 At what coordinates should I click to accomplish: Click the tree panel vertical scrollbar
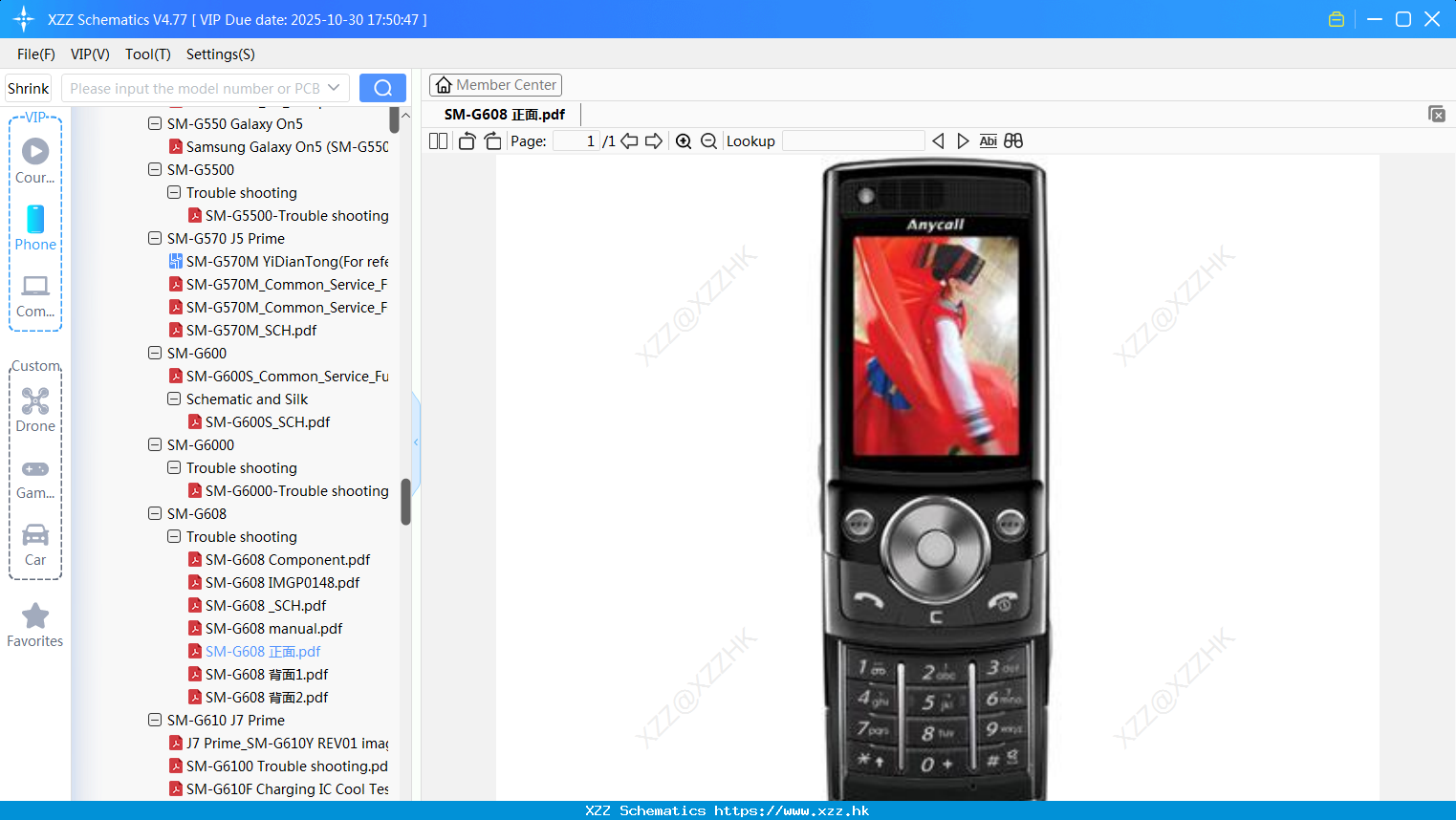405,502
